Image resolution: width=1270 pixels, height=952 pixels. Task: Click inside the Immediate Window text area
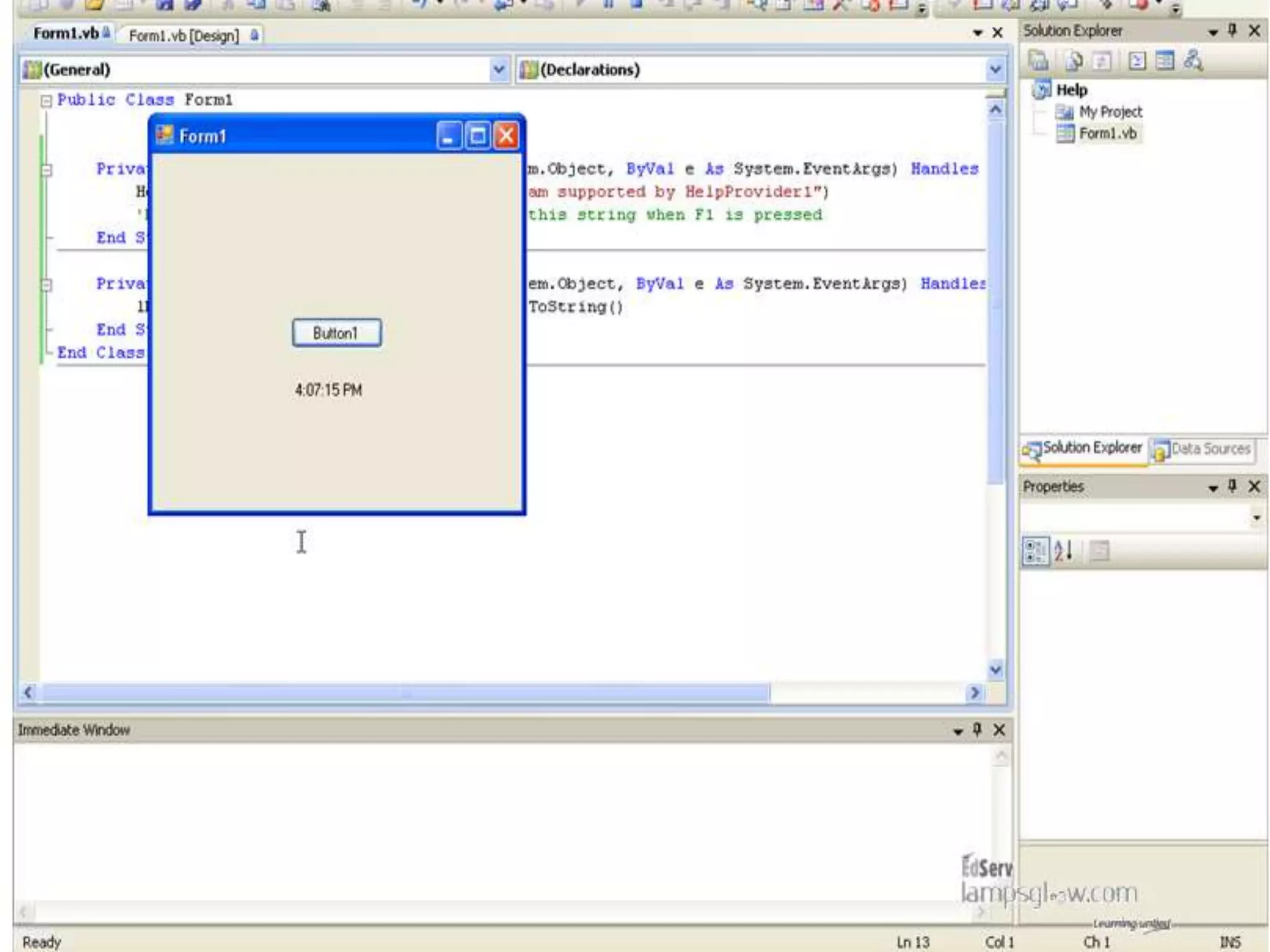[x=502, y=821]
